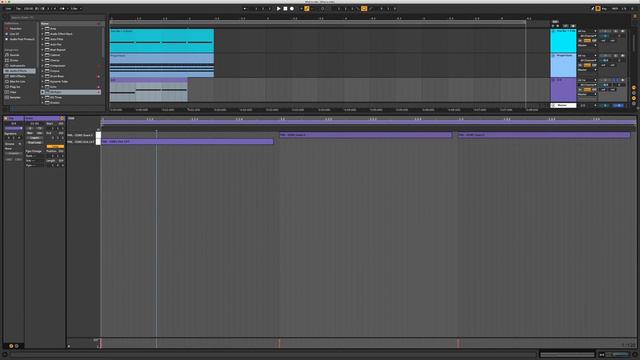Click the Master track header
This screenshot has width=640, height=360.
point(563,105)
